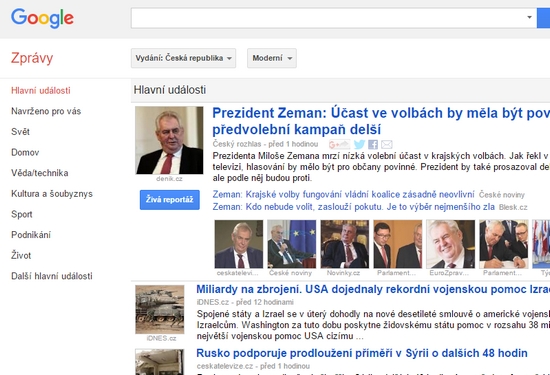This screenshot has width=550, height=375.
Task: Open Další hlavní události link
Action: (52, 276)
